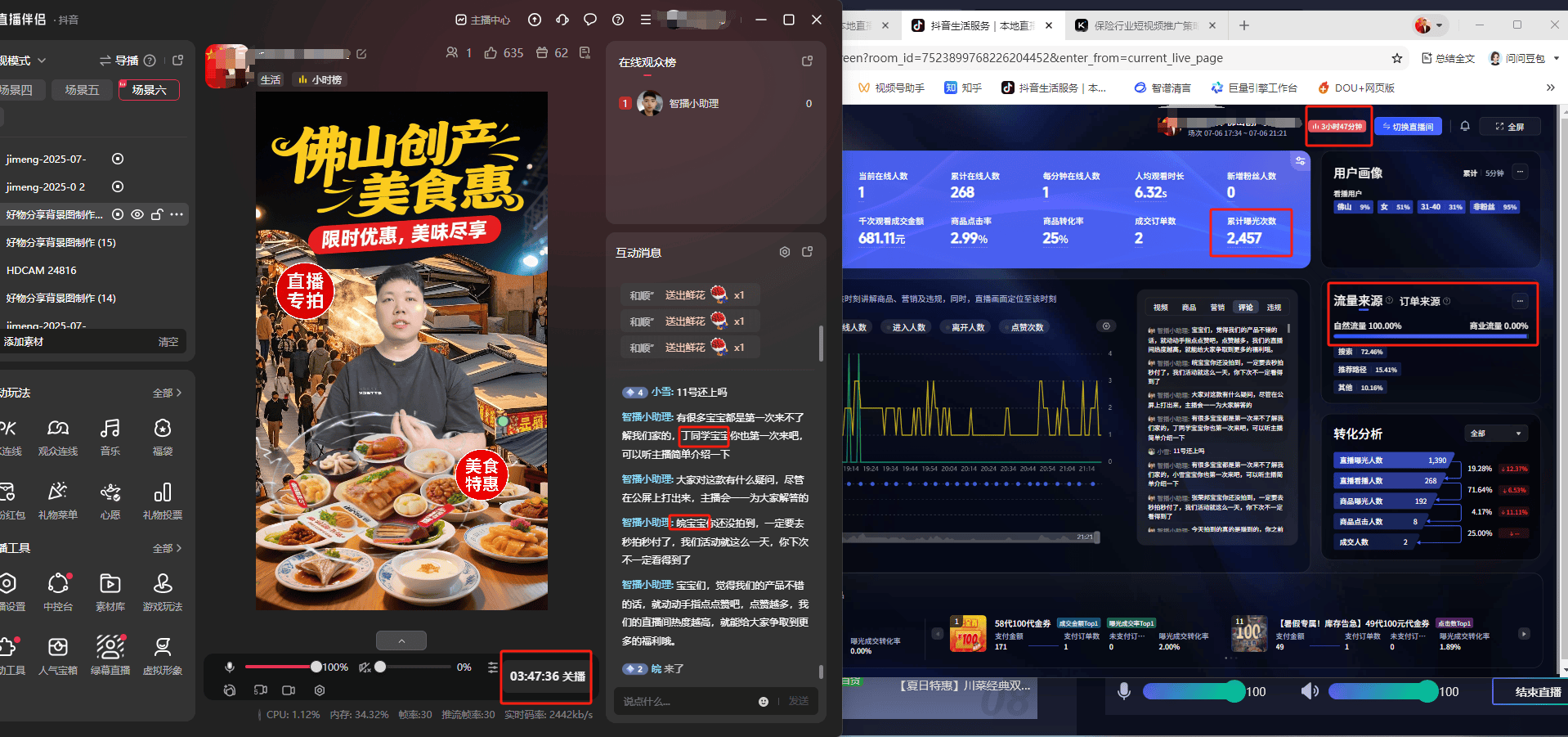Switch to 场景五 scene tab
The width and height of the screenshot is (1568, 737).
[x=82, y=90]
